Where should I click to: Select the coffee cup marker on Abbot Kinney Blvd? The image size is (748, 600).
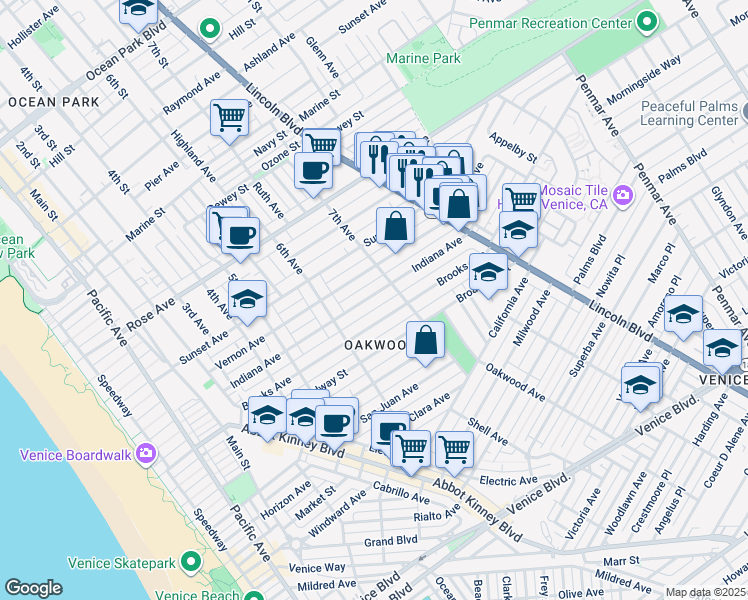tap(333, 422)
